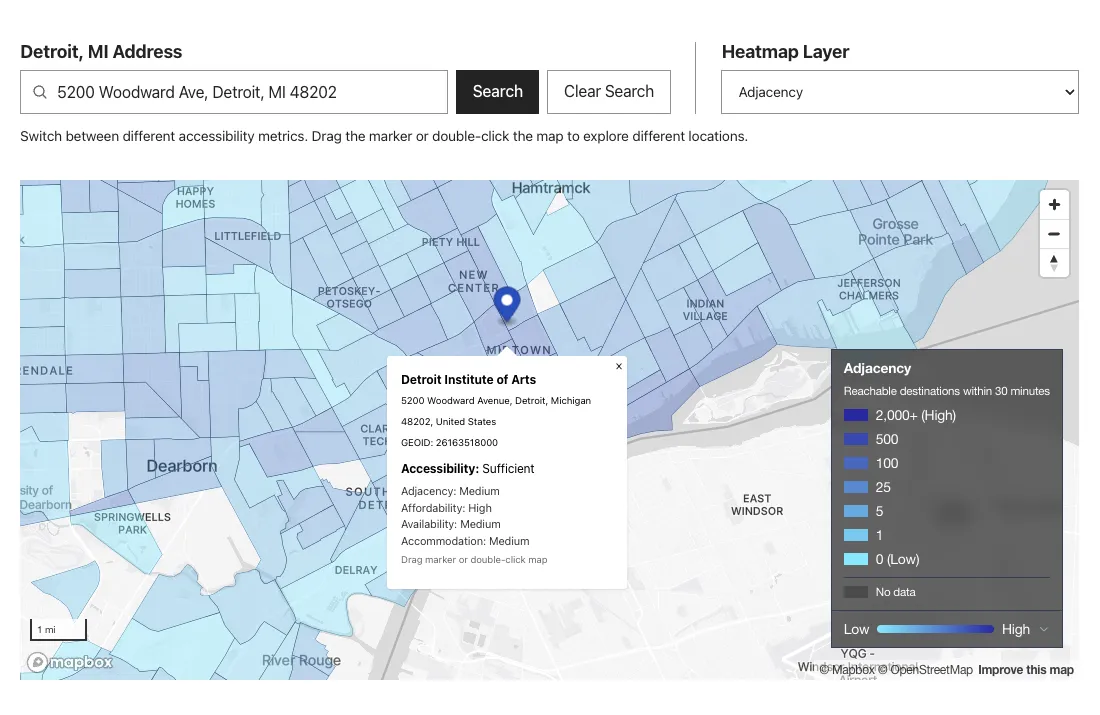Click the Petoskey-Otsego map label
The image size is (1100, 715).
click(x=349, y=297)
